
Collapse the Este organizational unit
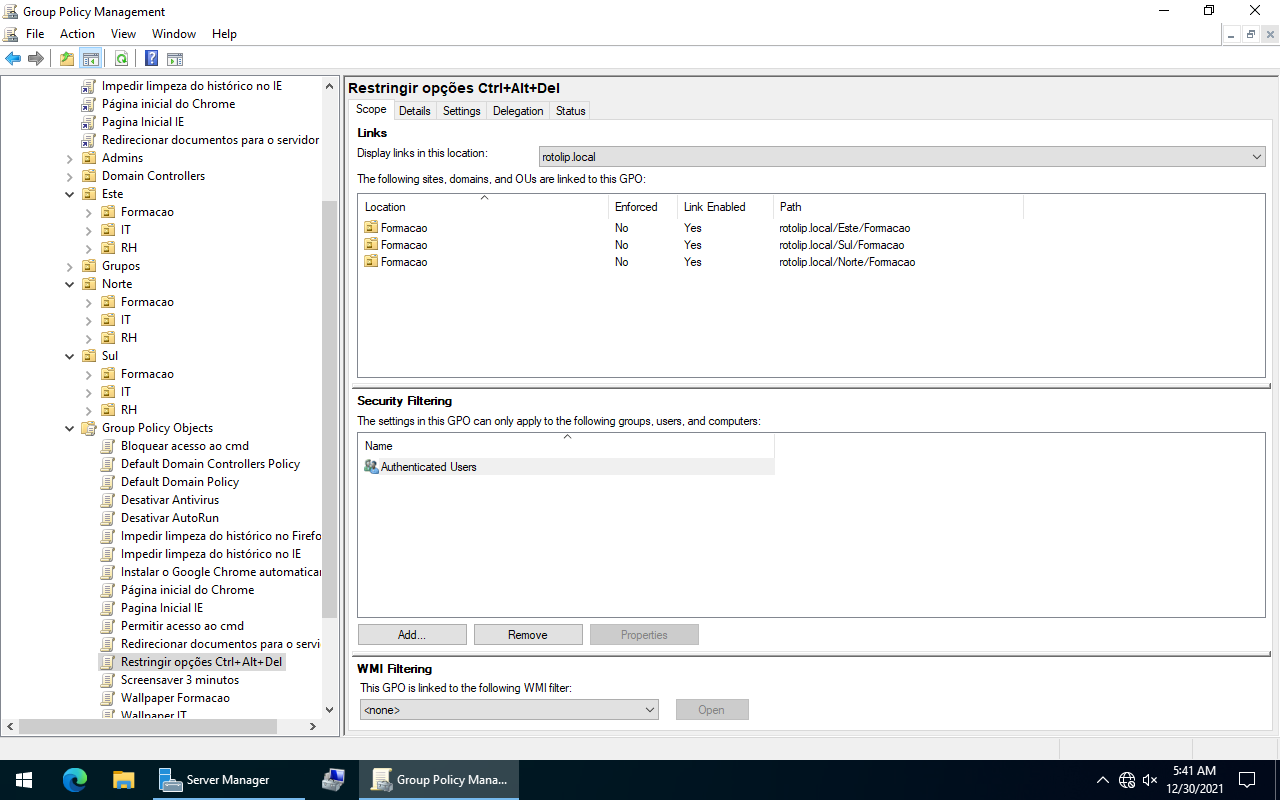point(70,194)
